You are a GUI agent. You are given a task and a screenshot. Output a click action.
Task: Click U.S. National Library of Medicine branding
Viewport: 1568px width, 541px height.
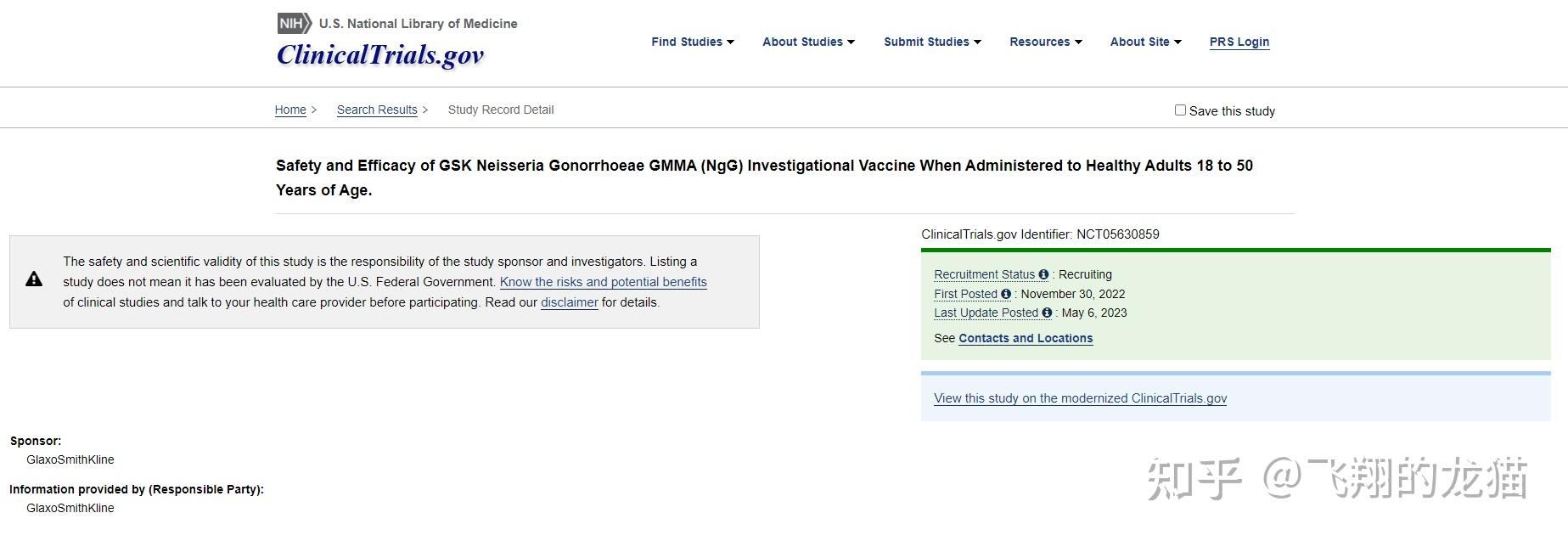(418, 23)
